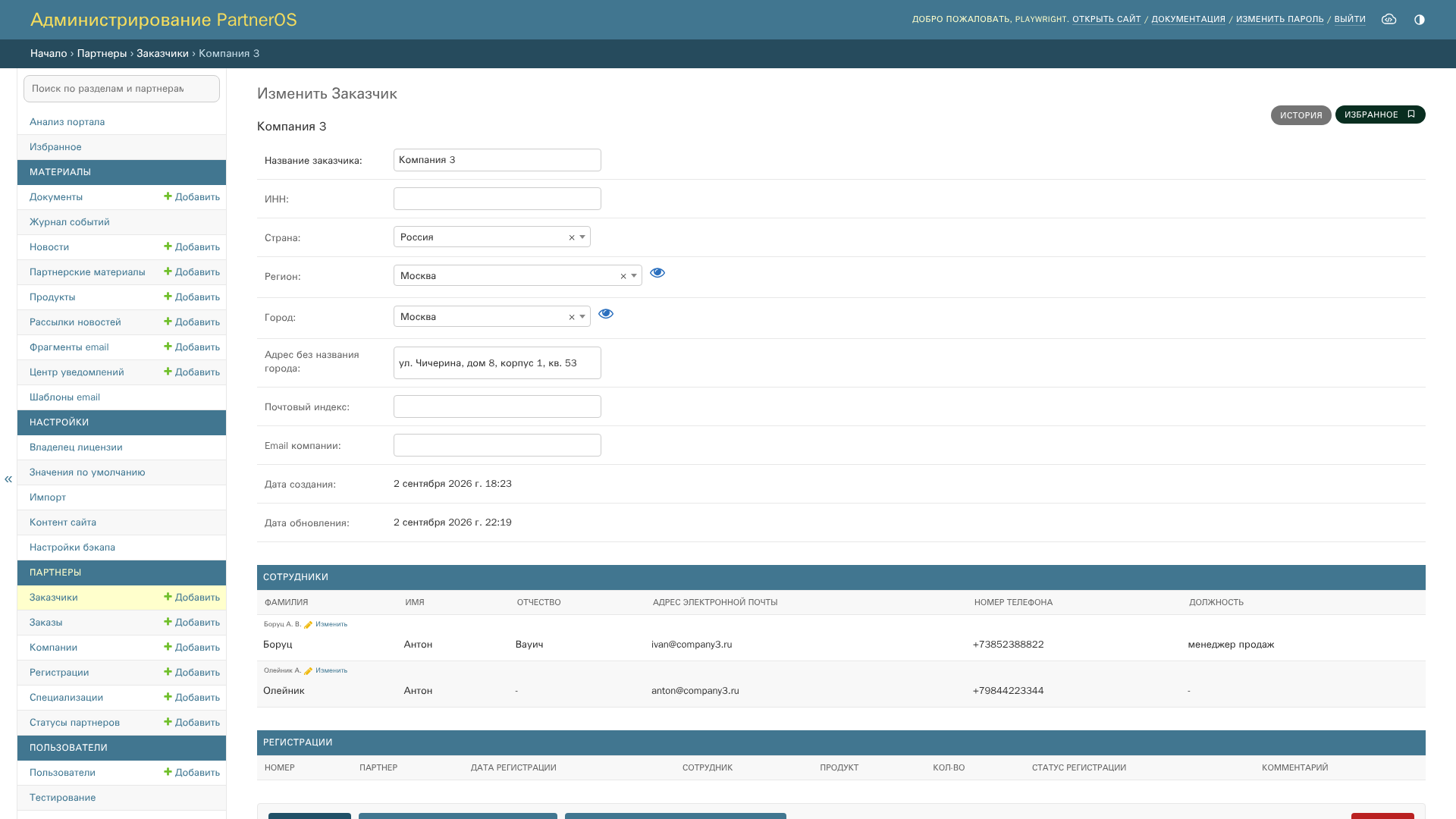Click the Выйти link

(x=1350, y=20)
